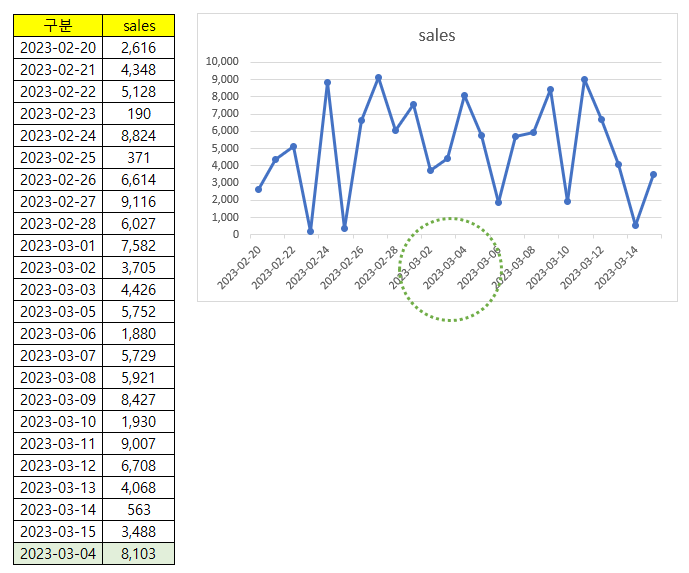This screenshot has height=573, width=689.
Task: Select the date cell 2023-03-13
Action: [x=58, y=487]
